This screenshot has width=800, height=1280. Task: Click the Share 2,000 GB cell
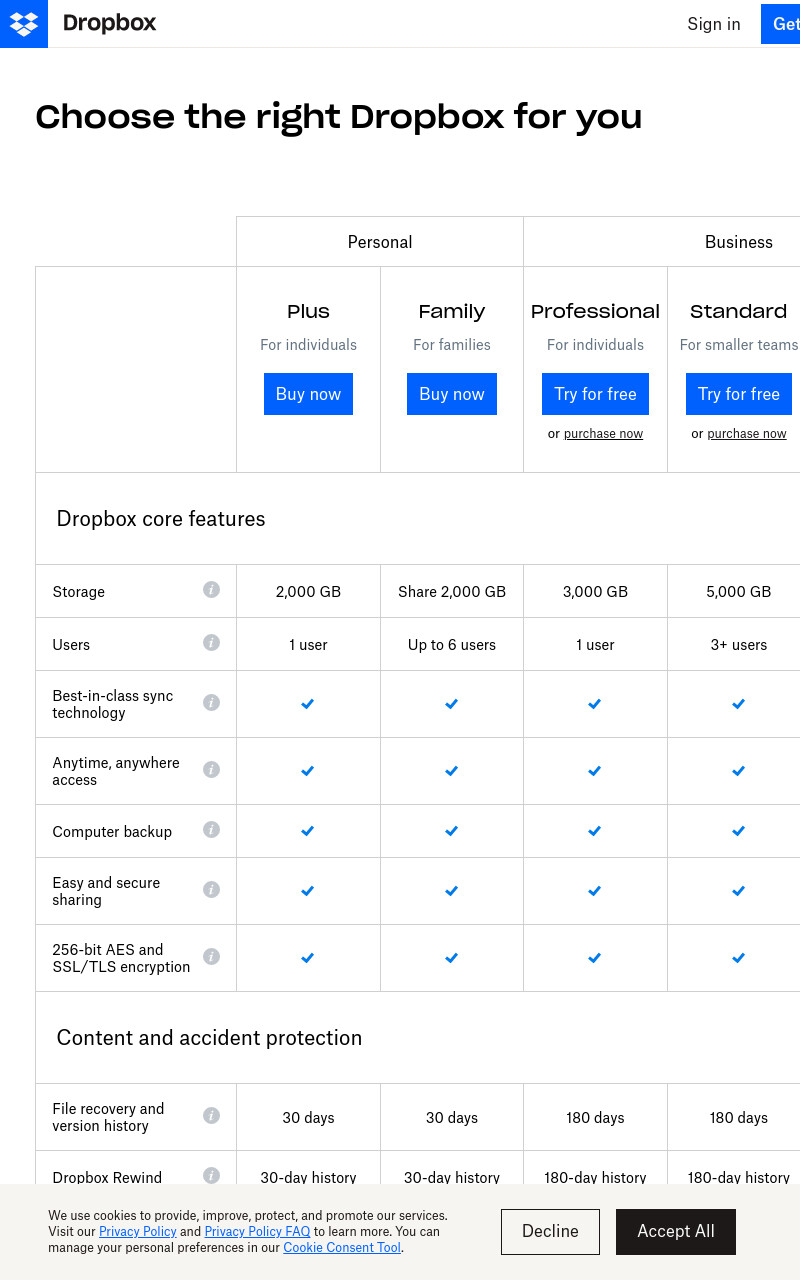tap(452, 592)
